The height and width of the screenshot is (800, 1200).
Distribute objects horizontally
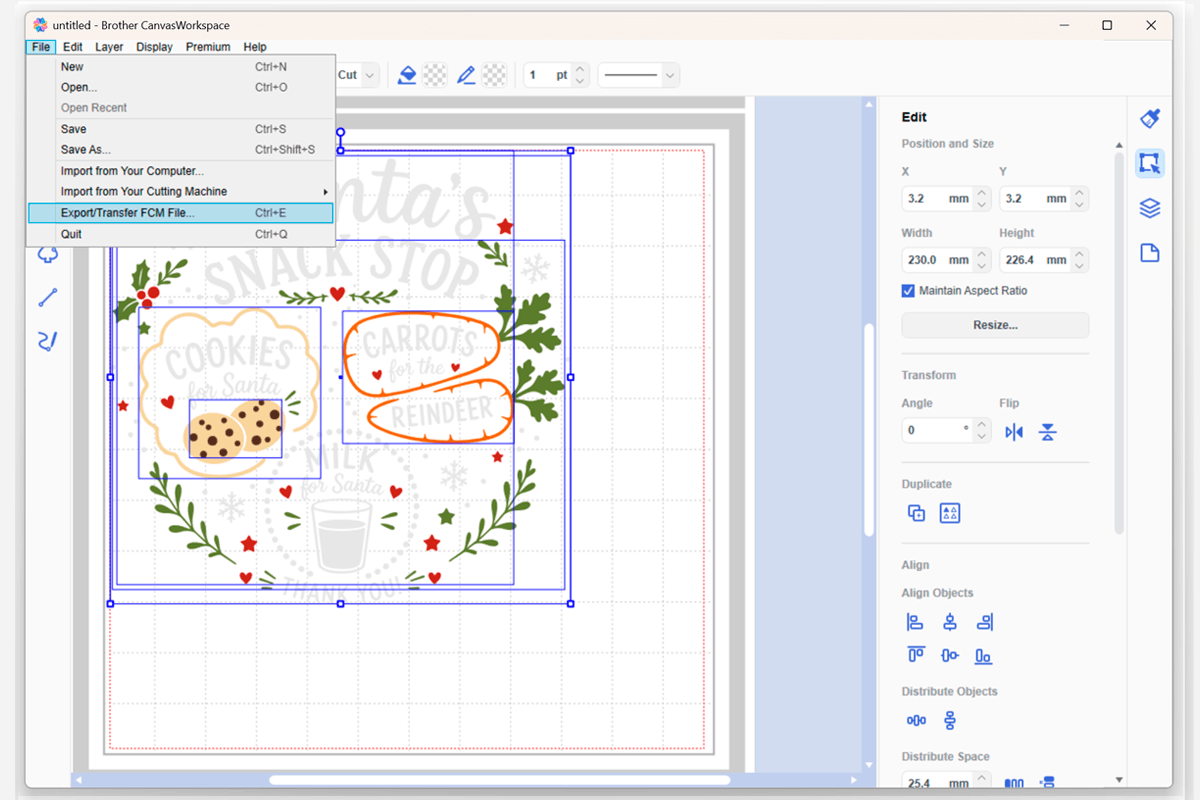916,720
